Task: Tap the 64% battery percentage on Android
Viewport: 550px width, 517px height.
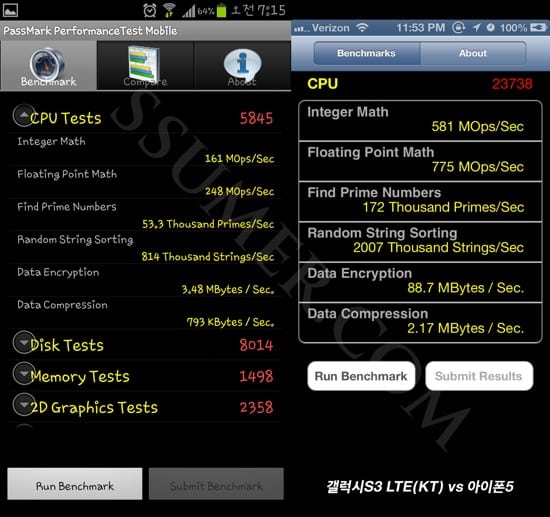Action: 206,11
